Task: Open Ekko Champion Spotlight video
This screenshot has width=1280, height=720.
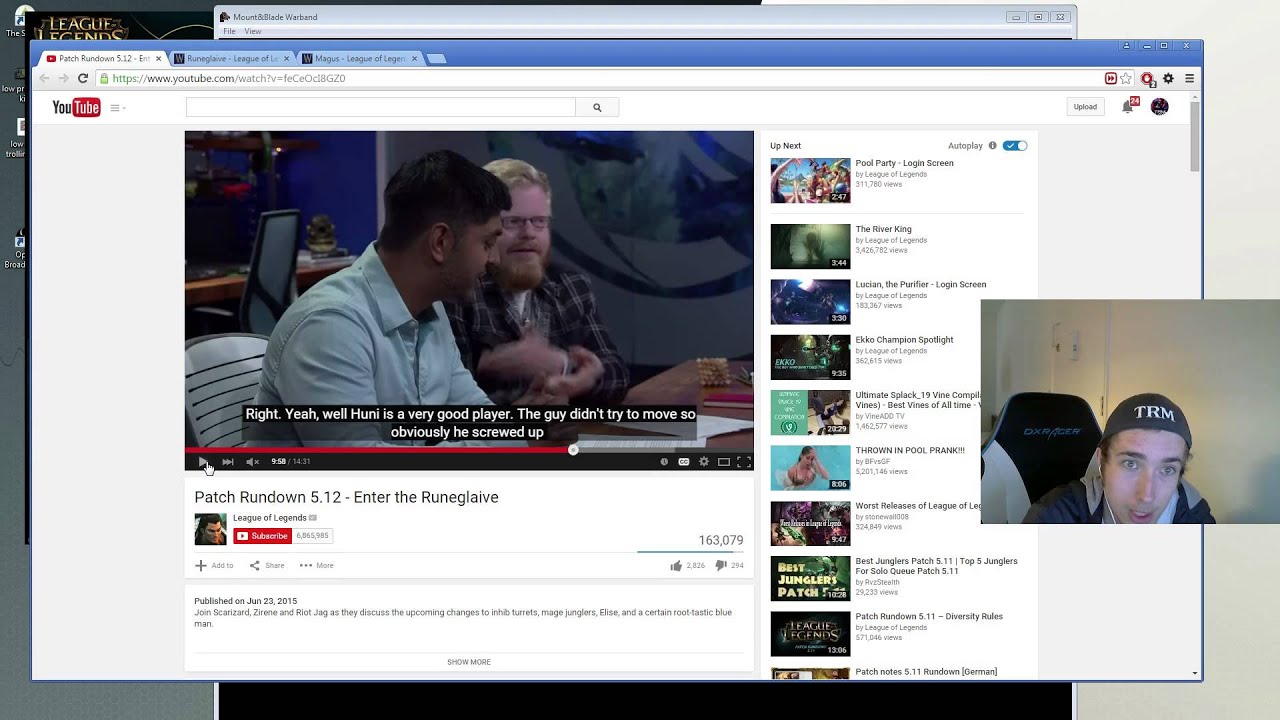Action: pos(904,340)
